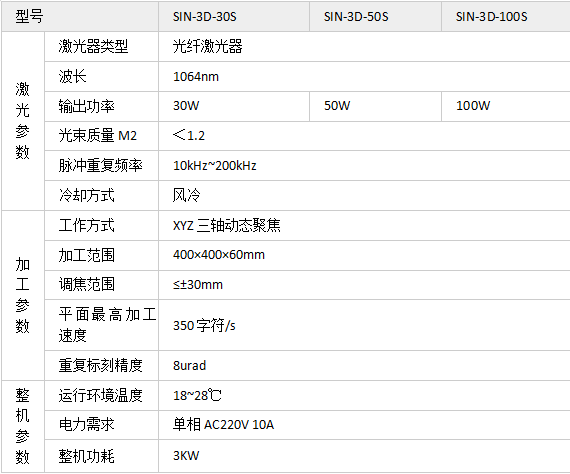Click the XYZ 三轴动态聚焦 value
This screenshot has height=474, width=570.
(x=226, y=225)
